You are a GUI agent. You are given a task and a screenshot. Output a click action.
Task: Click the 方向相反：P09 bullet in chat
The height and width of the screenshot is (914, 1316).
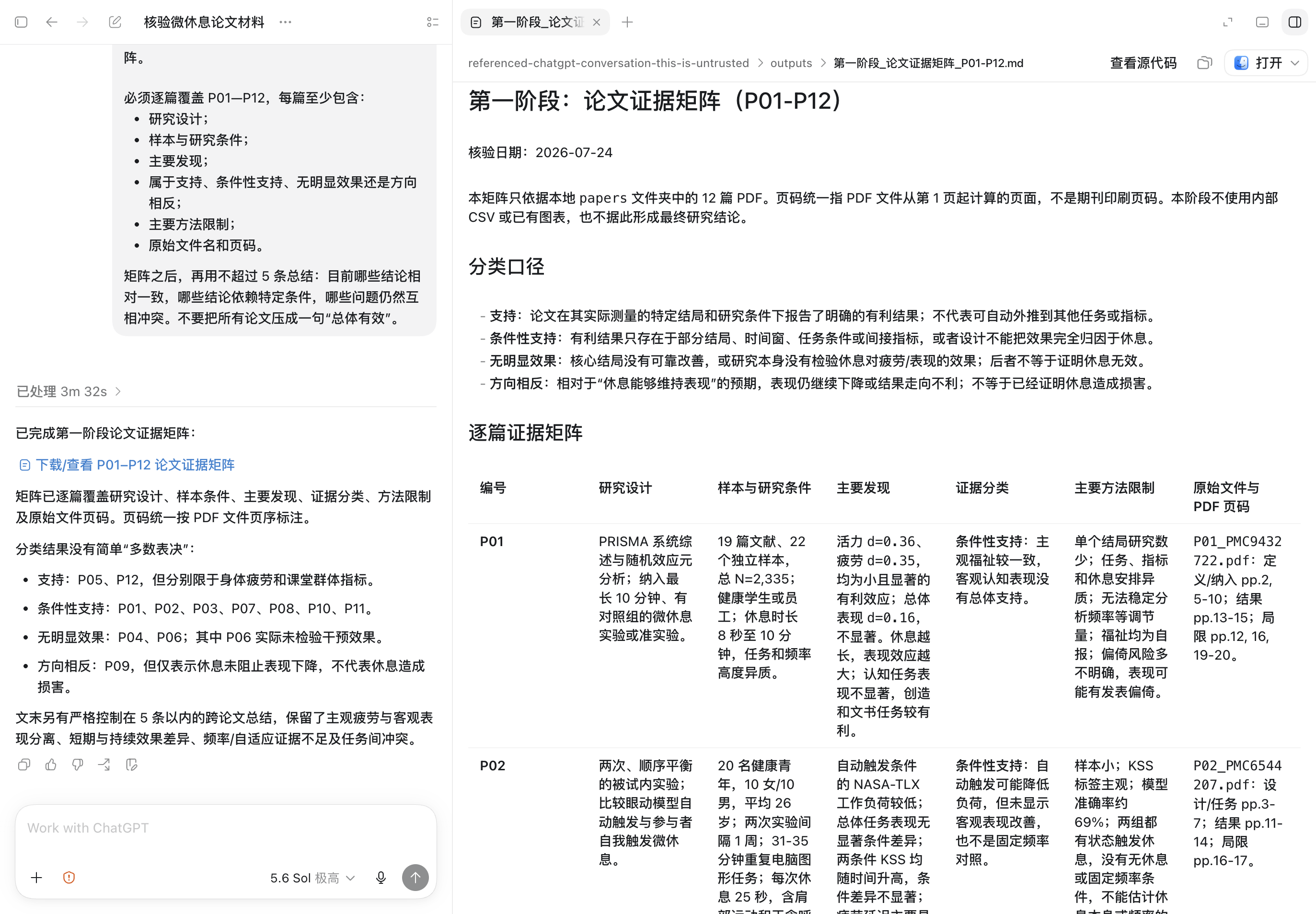231,676
